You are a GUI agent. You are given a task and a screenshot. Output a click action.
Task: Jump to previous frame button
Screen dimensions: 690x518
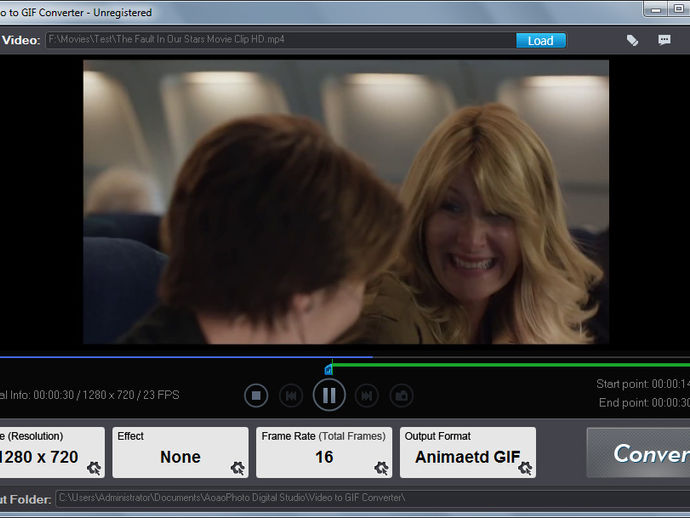(x=291, y=396)
